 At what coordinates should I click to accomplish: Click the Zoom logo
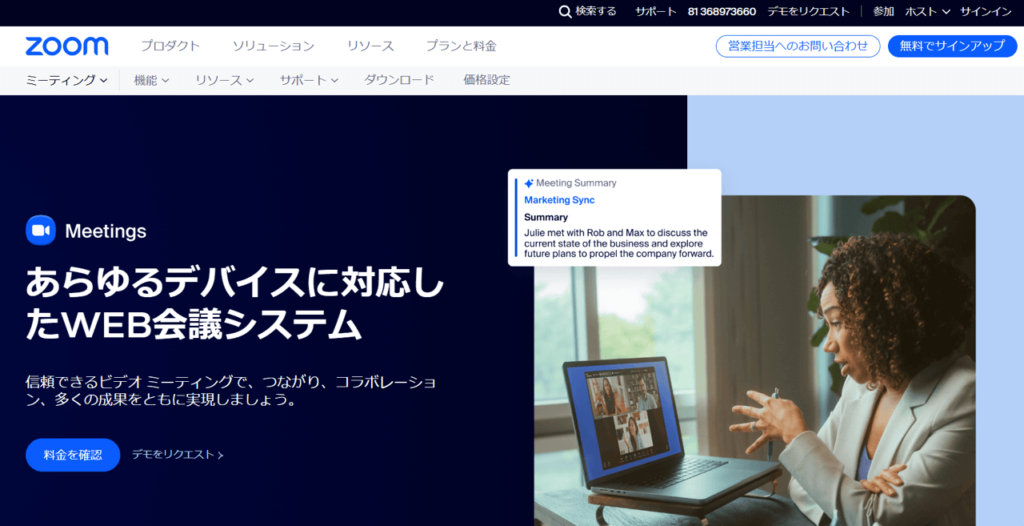click(x=67, y=46)
